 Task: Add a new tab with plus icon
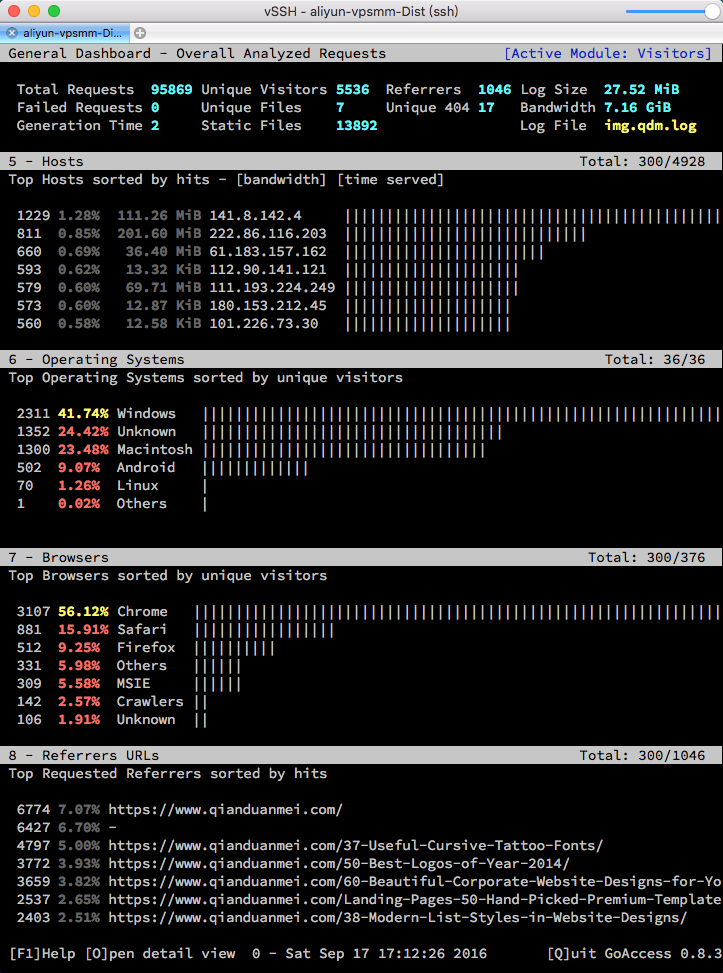point(139,33)
